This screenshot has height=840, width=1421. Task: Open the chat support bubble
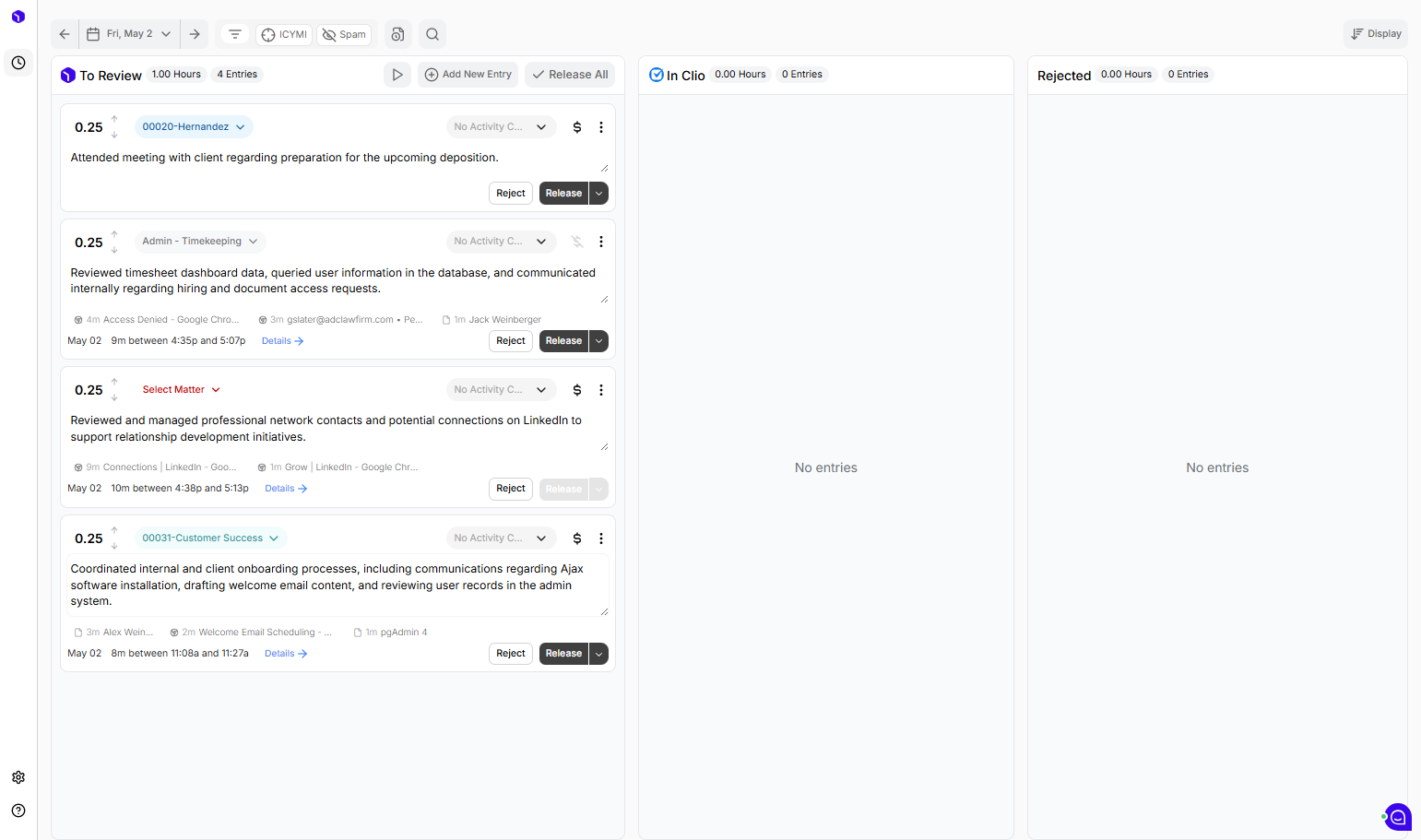1398,817
